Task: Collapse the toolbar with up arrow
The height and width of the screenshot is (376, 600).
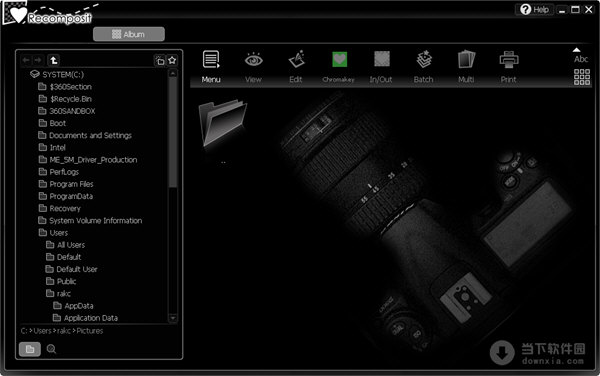Action: tap(576, 50)
